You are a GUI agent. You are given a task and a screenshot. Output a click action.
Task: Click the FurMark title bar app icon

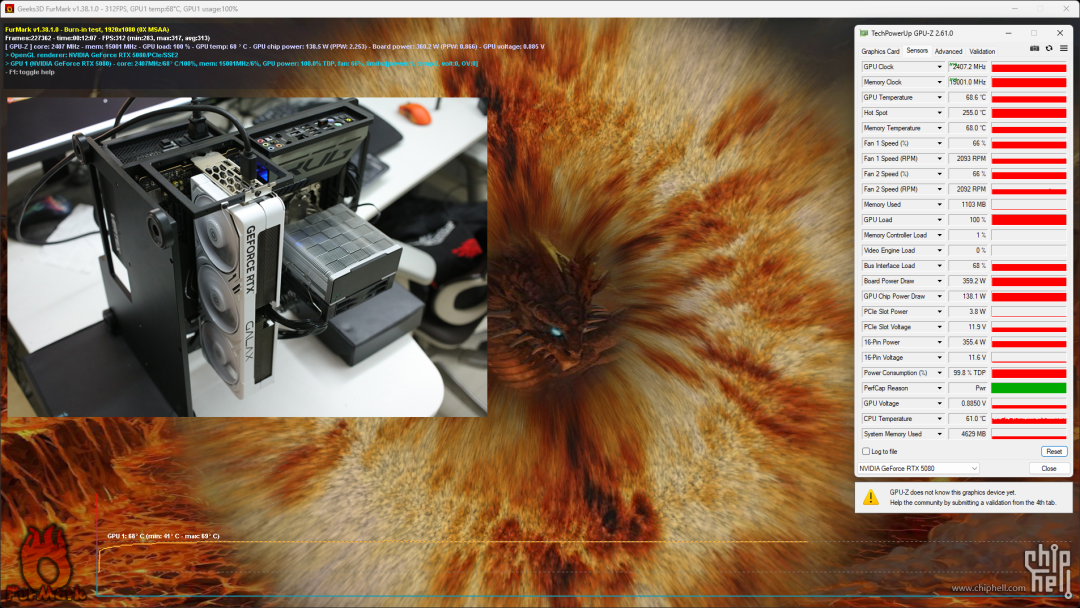click(9, 9)
